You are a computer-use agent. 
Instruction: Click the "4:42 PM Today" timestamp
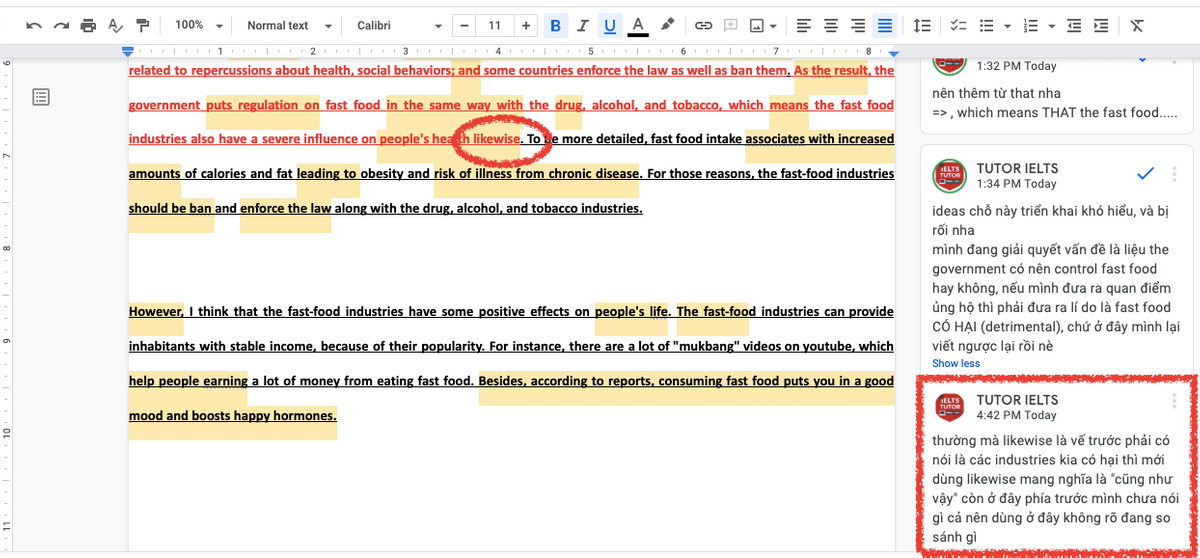click(1017, 414)
